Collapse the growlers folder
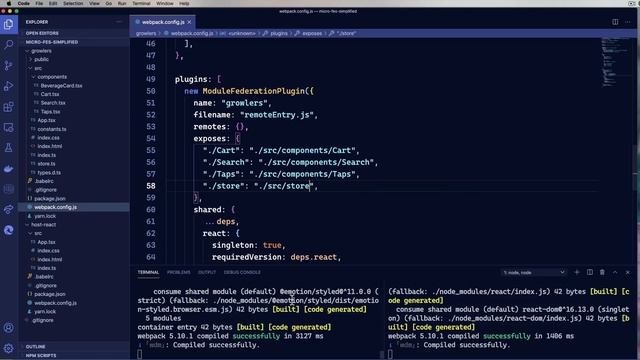The image size is (640, 360). pyautogui.click(x=41, y=51)
